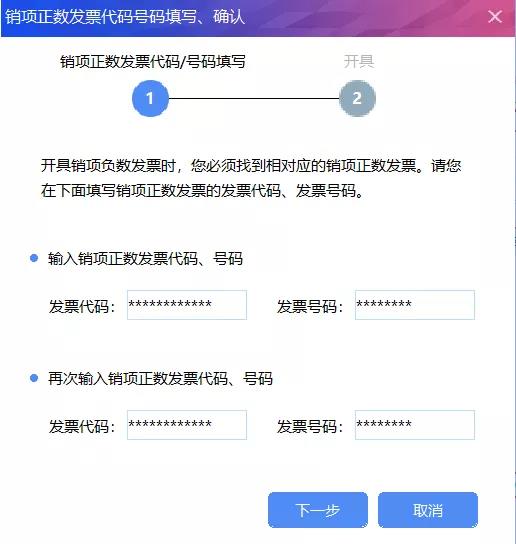Viewport: 516px width, 544px height.
Task: Click the second 发票号码: label
Action: 310,426
